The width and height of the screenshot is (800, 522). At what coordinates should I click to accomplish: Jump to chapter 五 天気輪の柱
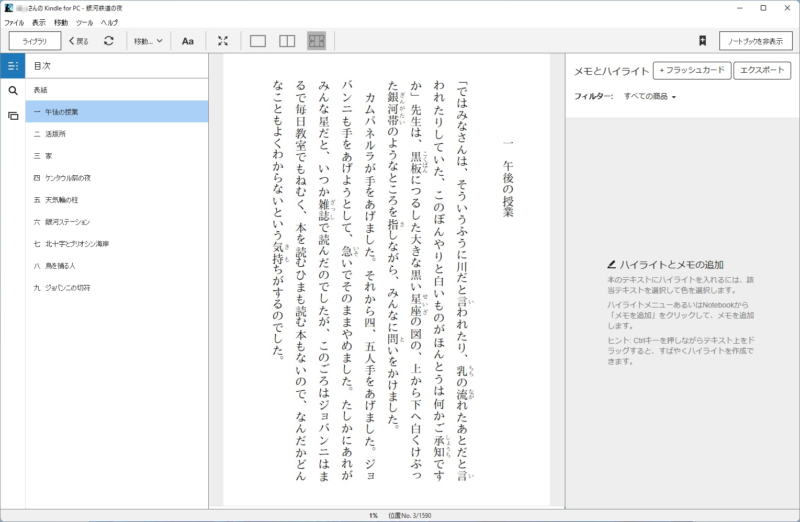click(x=117, y=200)
